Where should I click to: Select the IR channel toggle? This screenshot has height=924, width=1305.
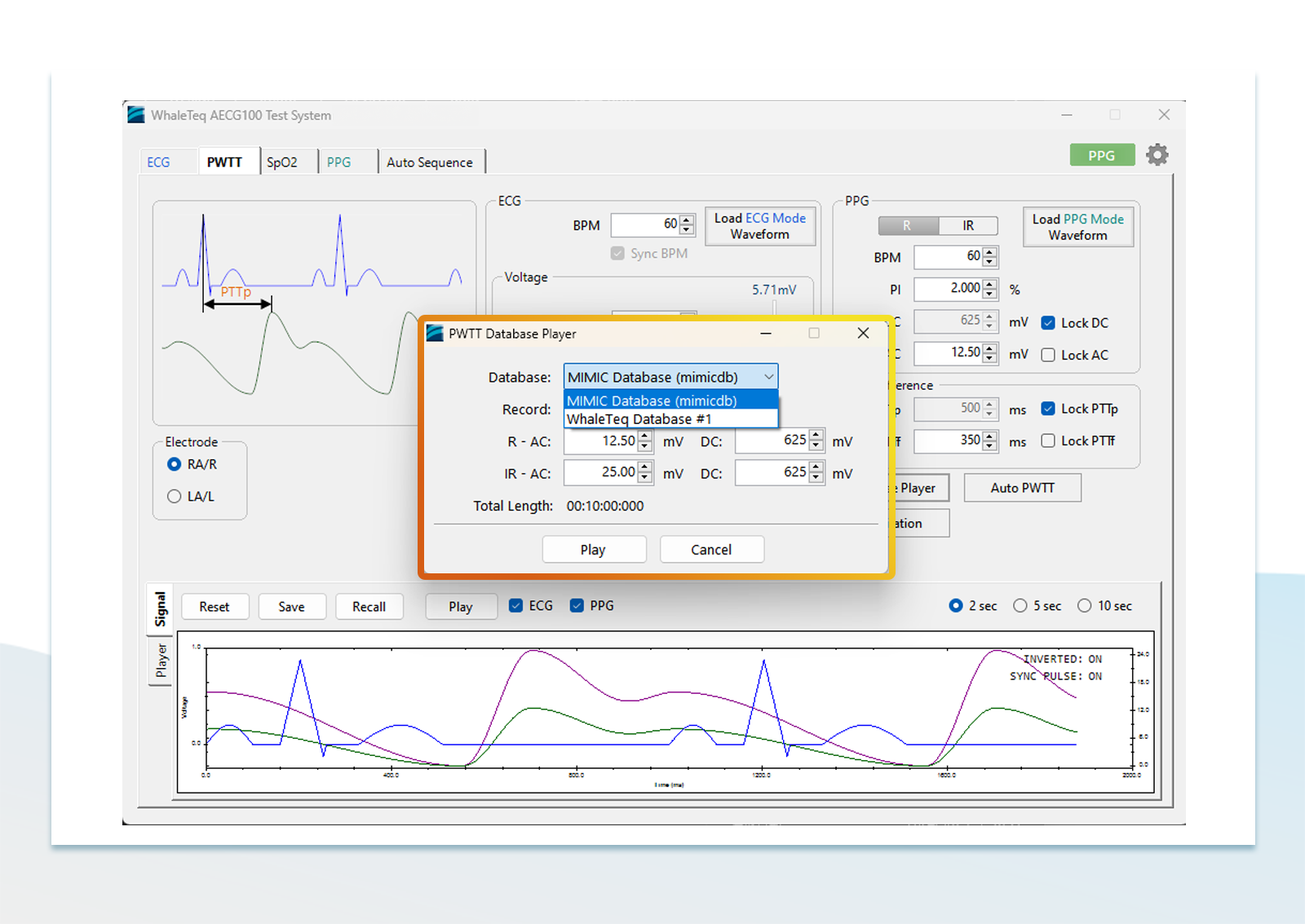click(x=968, y=226)
